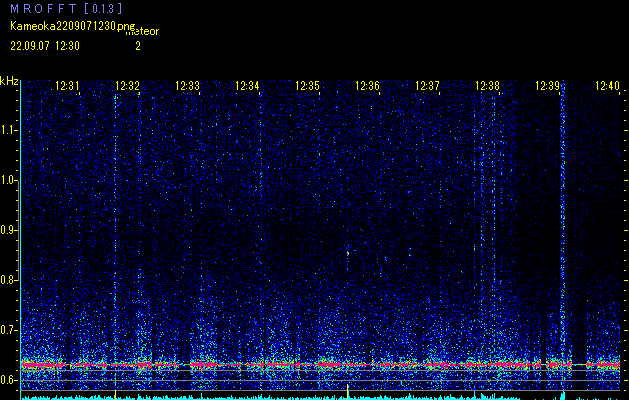Click the 1.1 kHz frequency label
The height and width of the screenshot is (400, 629).
(8, 130)
